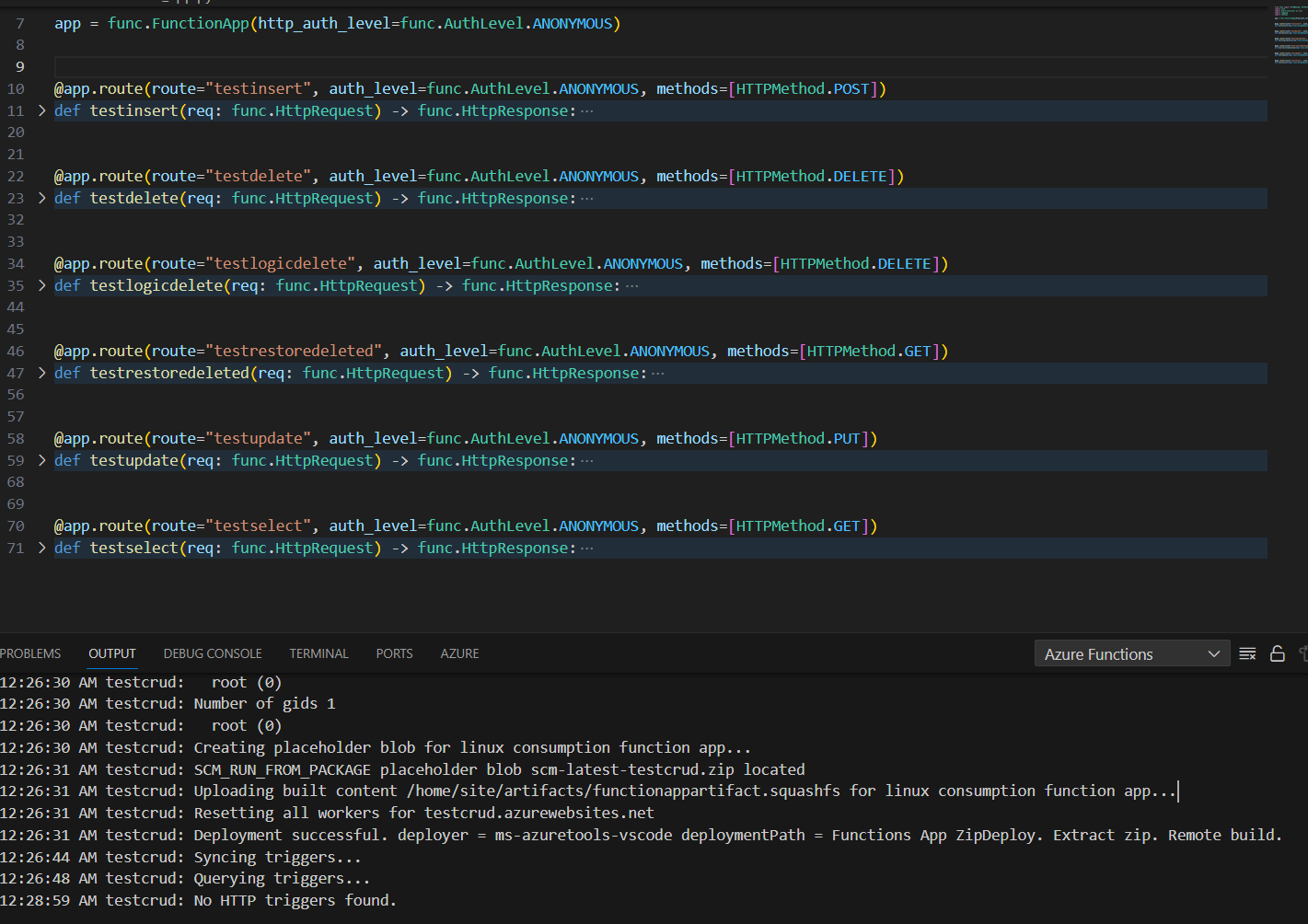Viewport: 1308px width, 924px height.
Task: Click line number 10 in gutter
Action: [16, 88]
